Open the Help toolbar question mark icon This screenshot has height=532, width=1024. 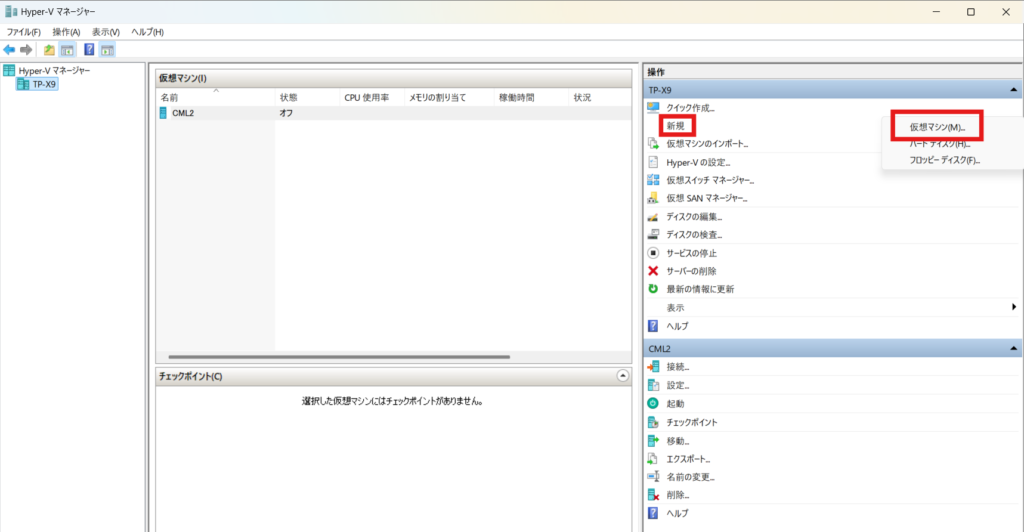pyautogui.click(x=89, y=50)
